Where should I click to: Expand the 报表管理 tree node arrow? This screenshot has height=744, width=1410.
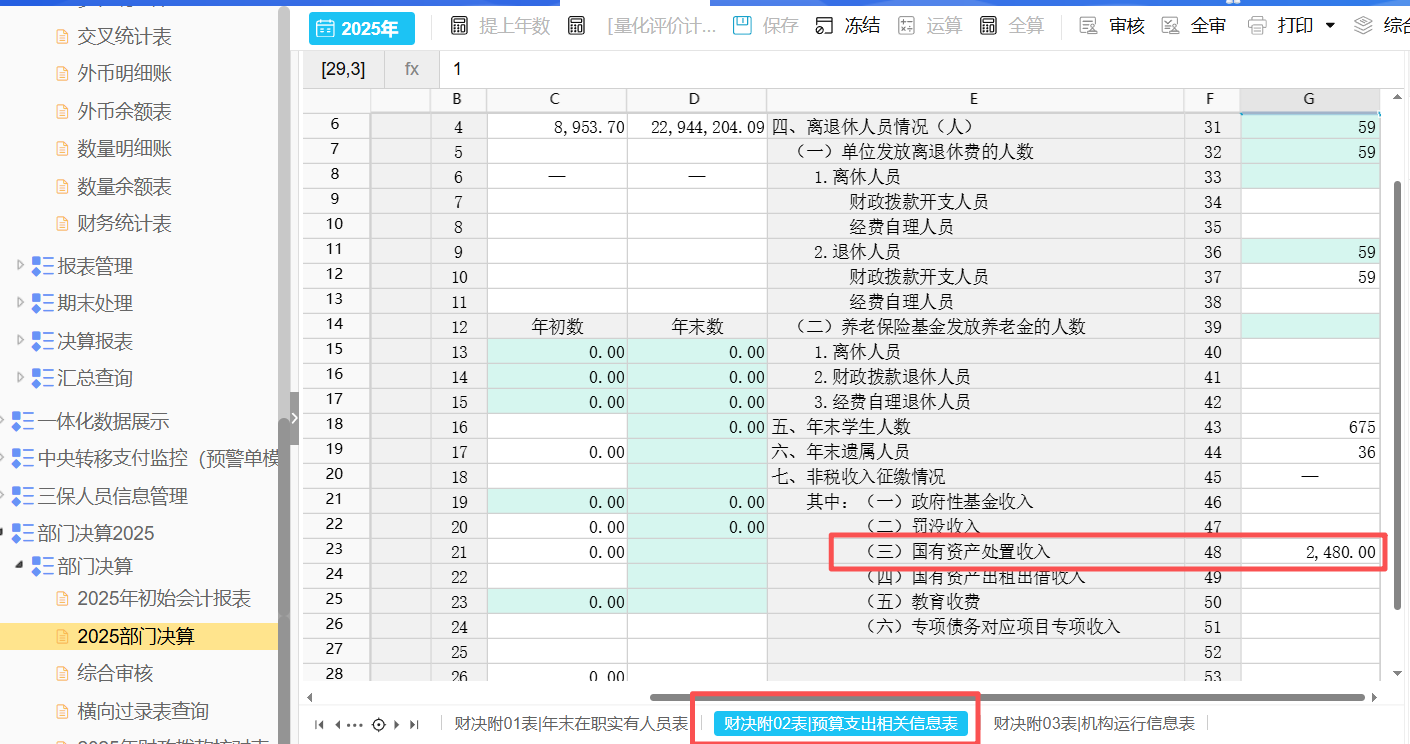[x=20, y=266]
